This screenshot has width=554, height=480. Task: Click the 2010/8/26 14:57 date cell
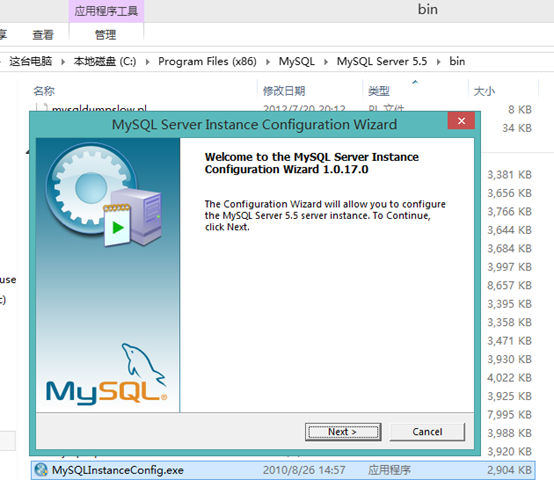tap(304, 470)
